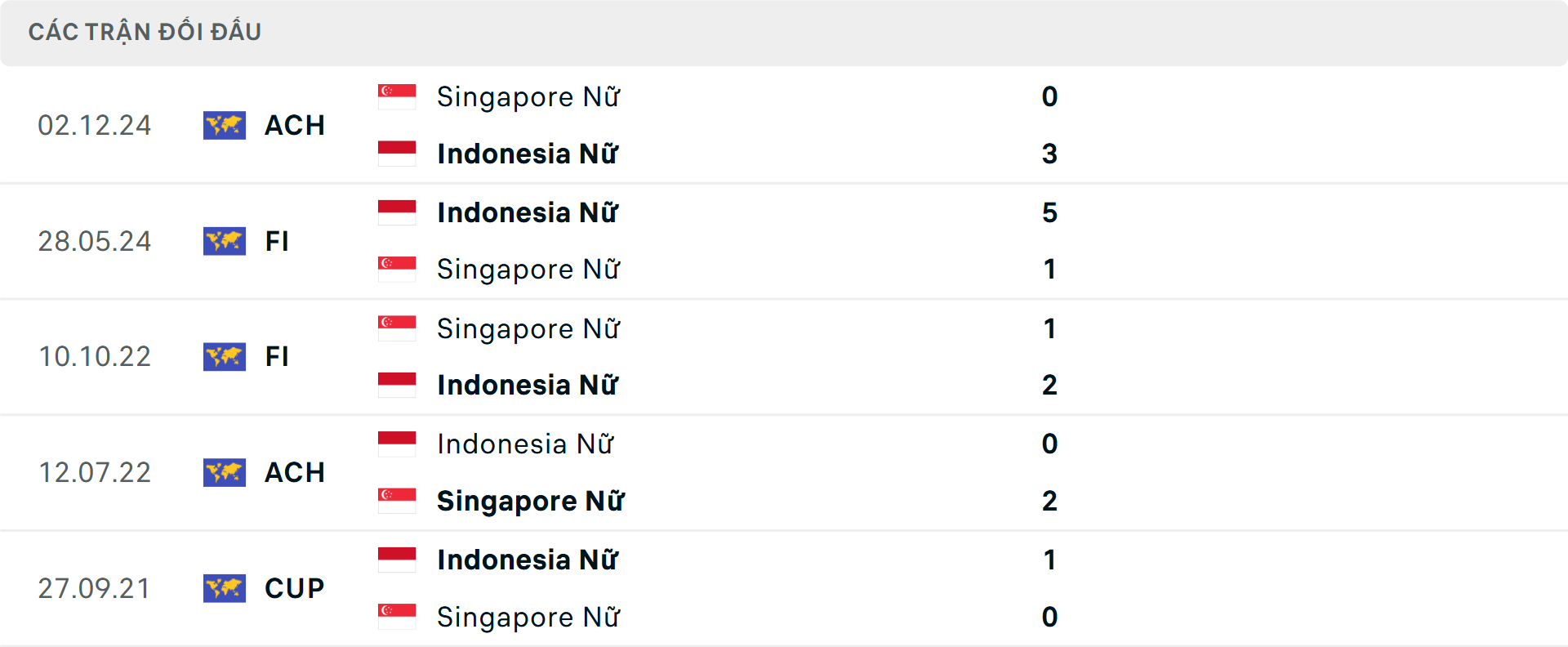Screen dimensions: 1568x647
Task: Click the score 0 in the bottom match row
Action: coord(1050,617)
